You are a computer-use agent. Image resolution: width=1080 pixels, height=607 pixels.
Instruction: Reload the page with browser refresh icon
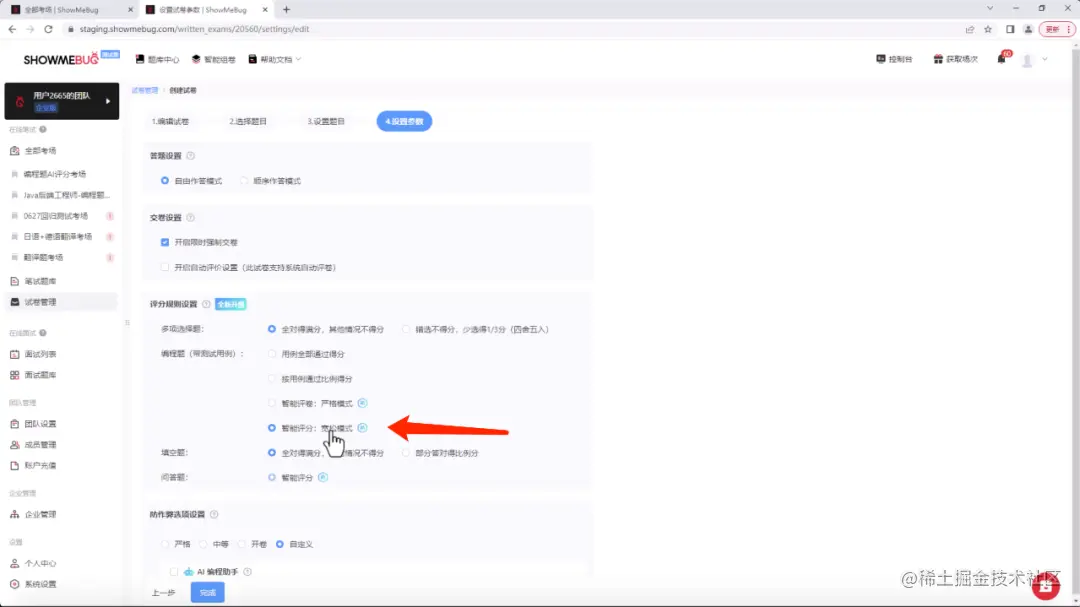pos(48,29)
